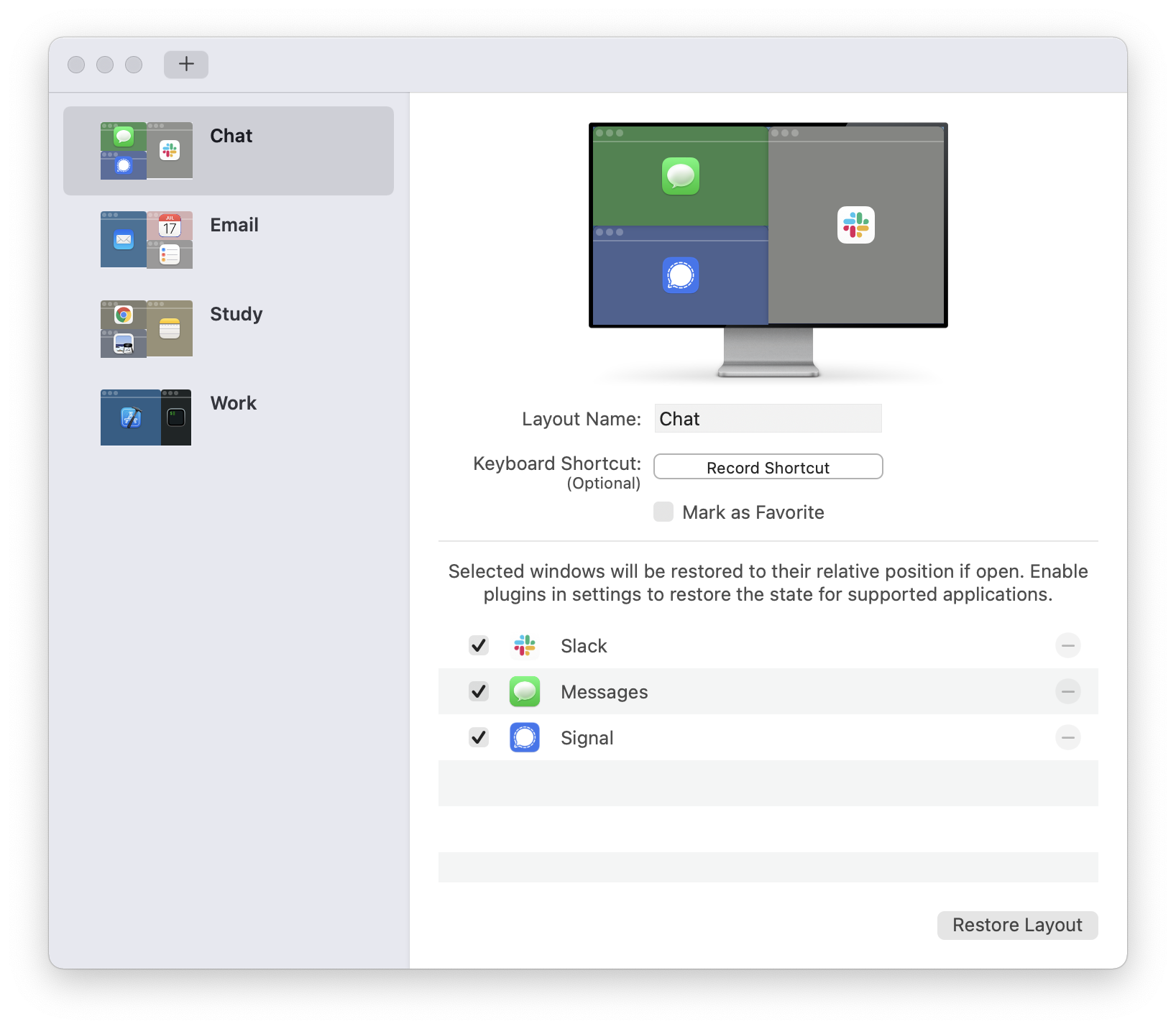Viewport: 1176px width, 1029px height.
Task: Minimize the window
Action: [x=105, y=65]
